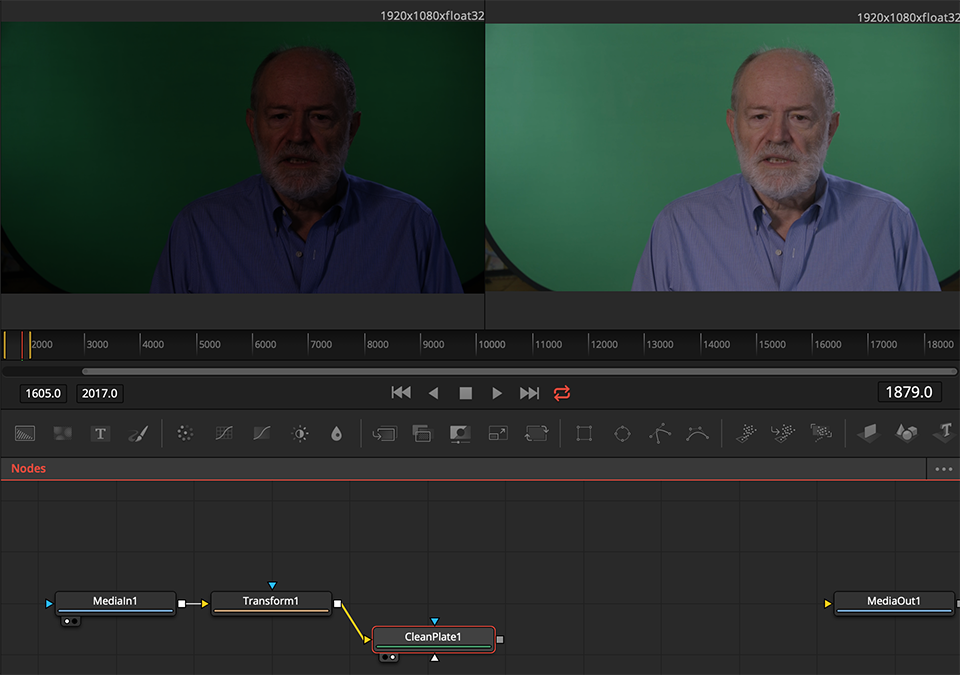
Task: Add a Fast Noise node from the toolbar
Action: [x=62, y=434]
